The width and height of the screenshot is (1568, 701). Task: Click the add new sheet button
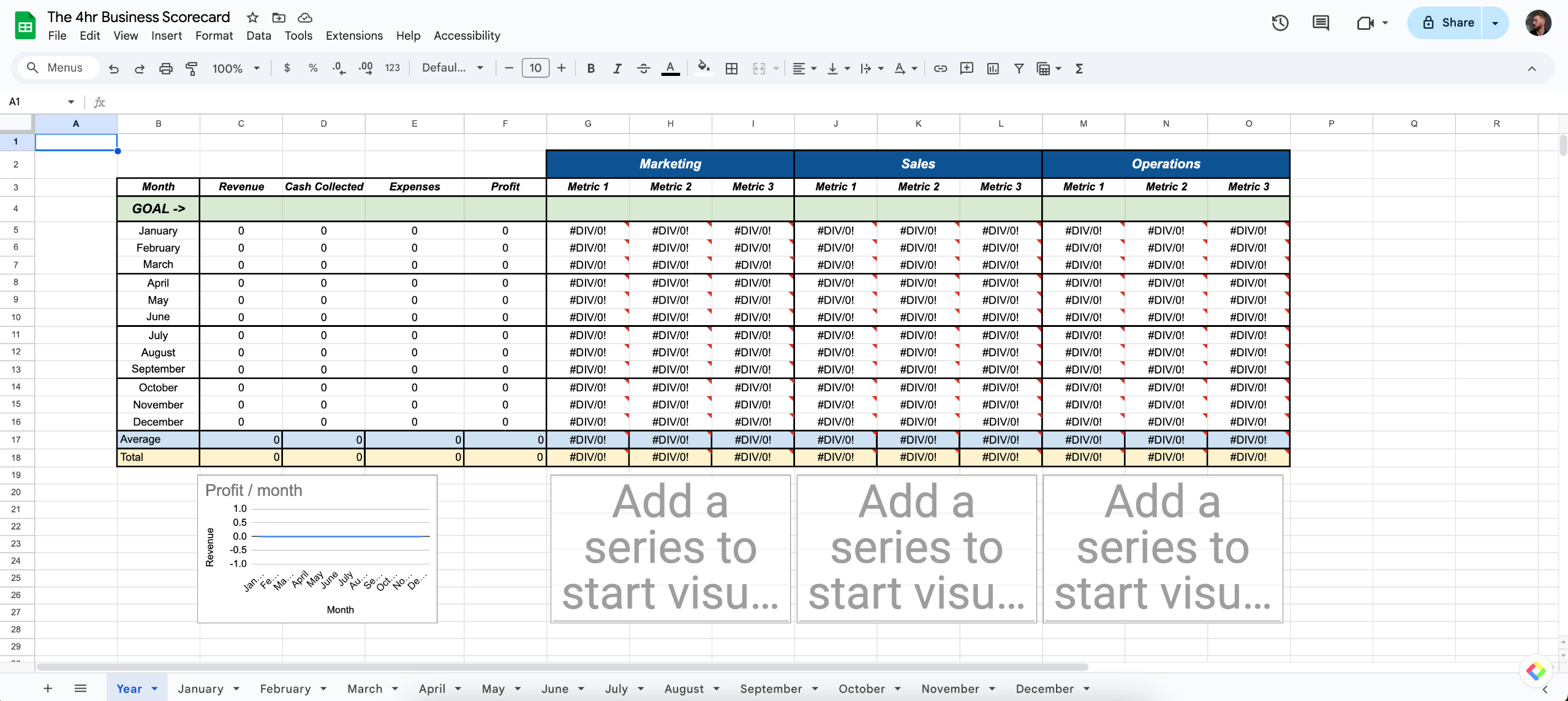(x=48, y=689)
